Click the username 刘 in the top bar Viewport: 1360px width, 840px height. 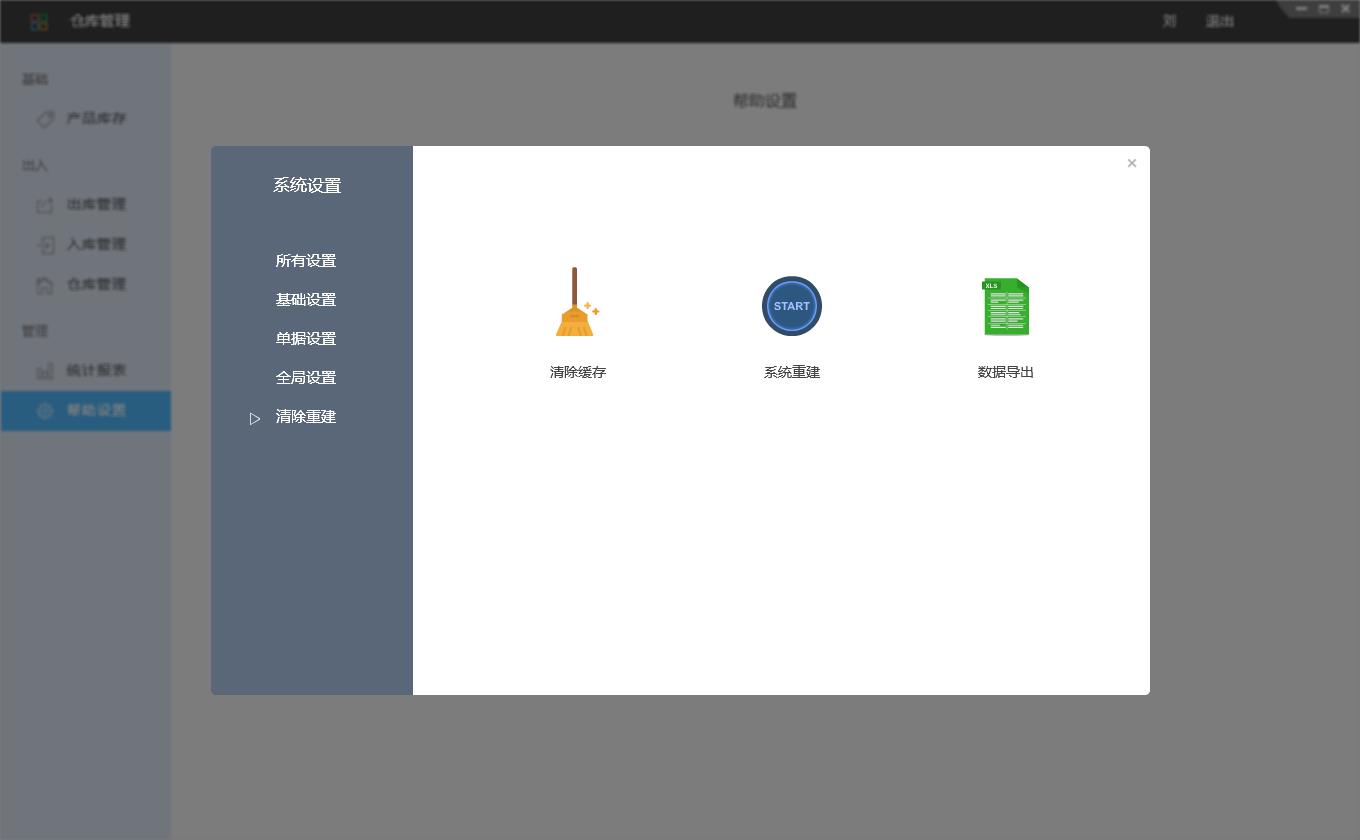coord(1169,21)
